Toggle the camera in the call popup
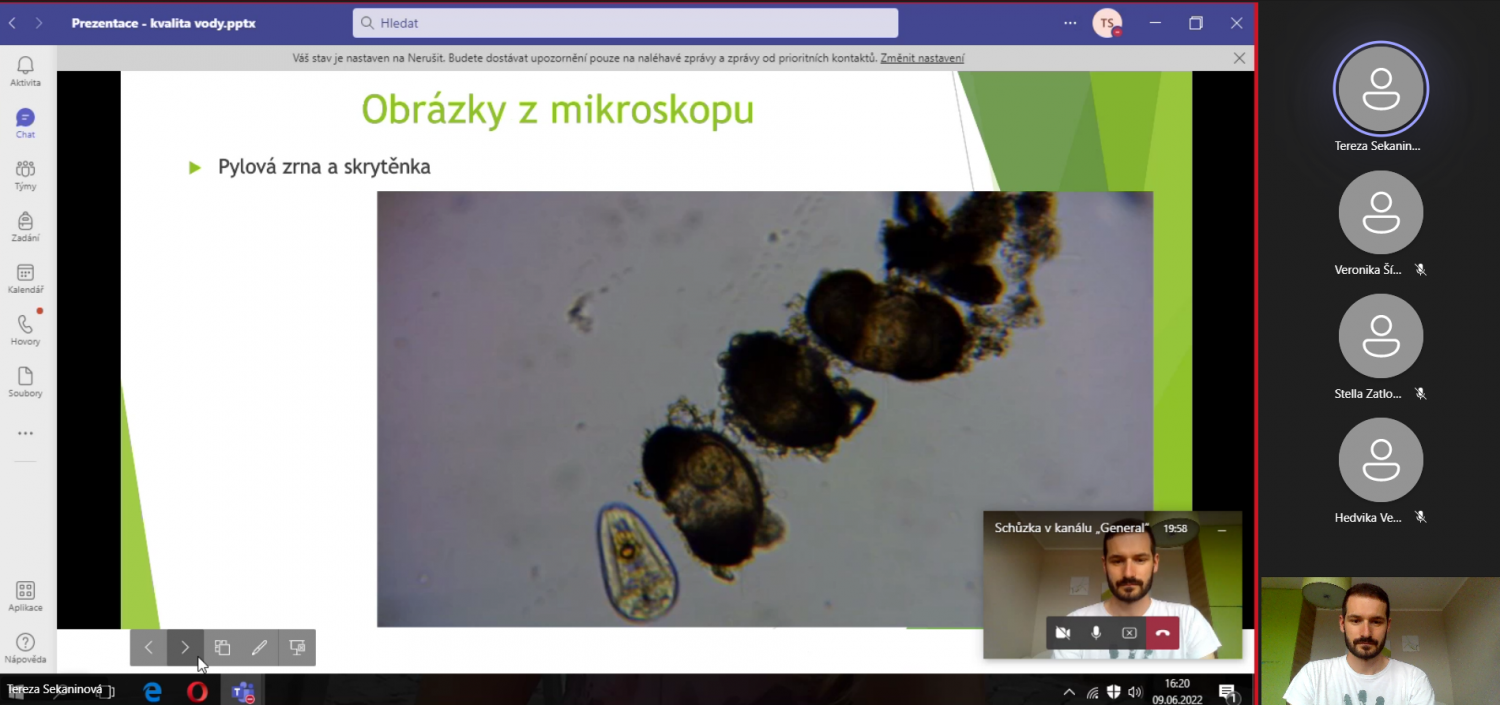The height and width of the screenshot is (705, 1500). pyautogui.click(x=1063, y=633)
